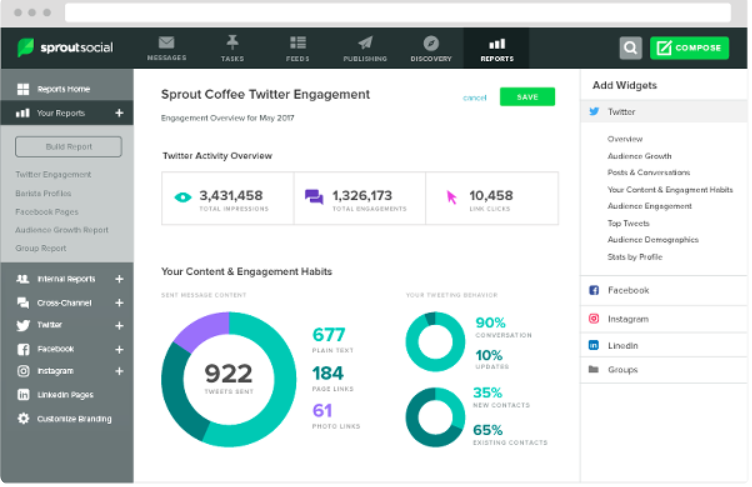The width and height of the screenshot is (752, 487).
Task: Open Tasks pin icon
Action: (x=232, y=42)
